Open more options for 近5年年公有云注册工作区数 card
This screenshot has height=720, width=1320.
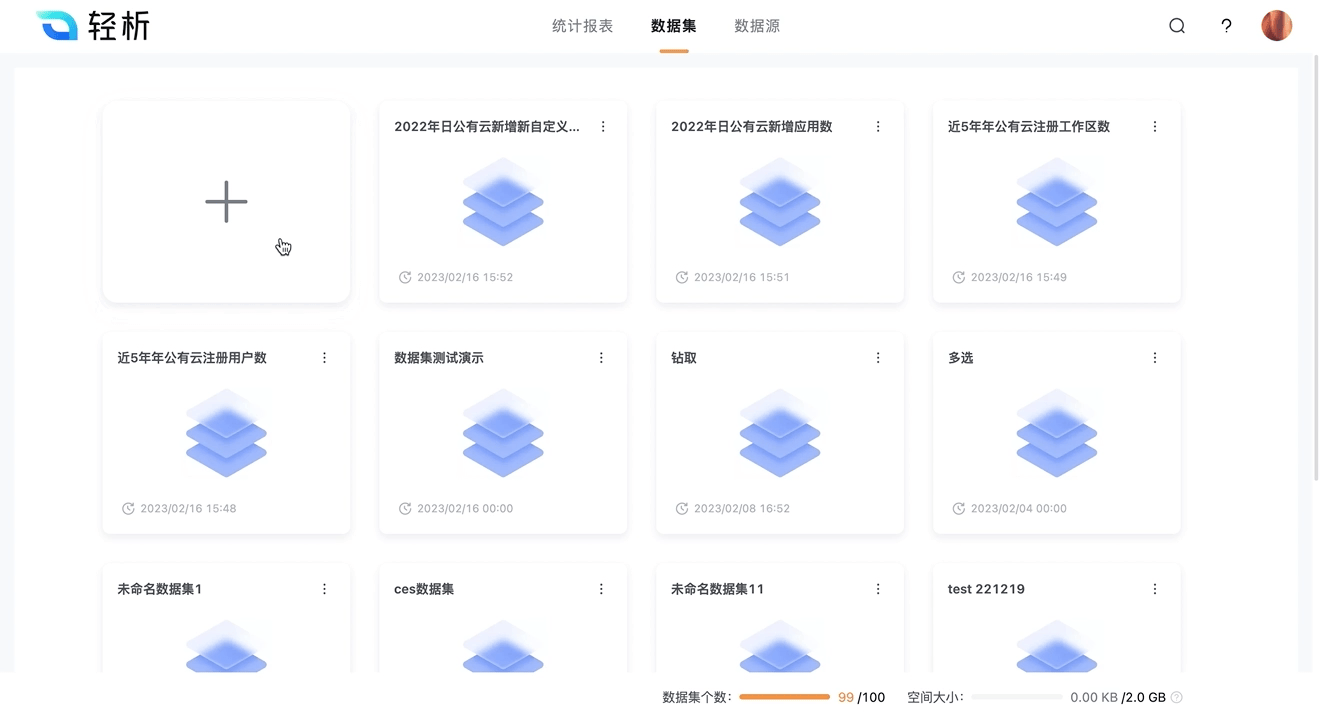pos(1155,127)
